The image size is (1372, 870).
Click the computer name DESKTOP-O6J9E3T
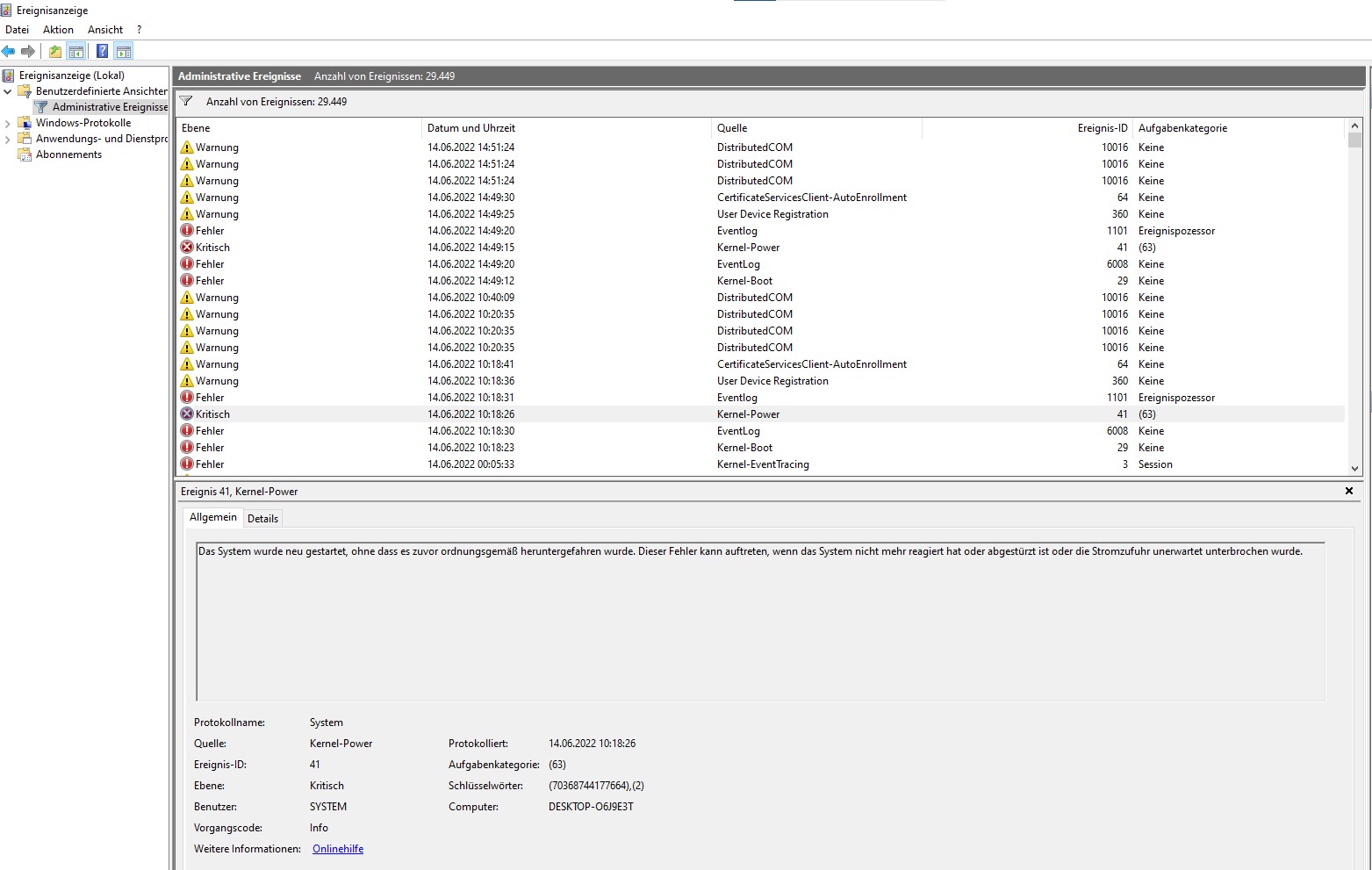coord(591,807)
